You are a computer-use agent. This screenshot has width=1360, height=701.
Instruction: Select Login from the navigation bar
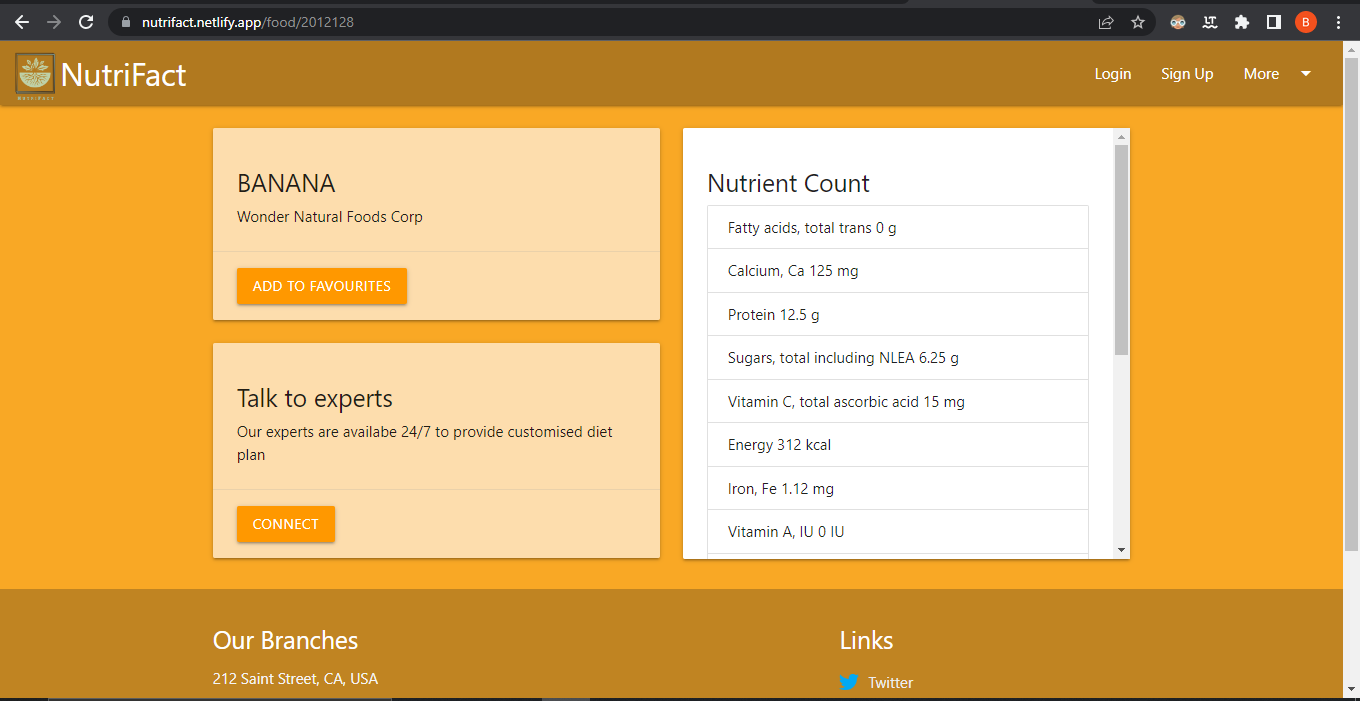click(x=1112, y=73)
